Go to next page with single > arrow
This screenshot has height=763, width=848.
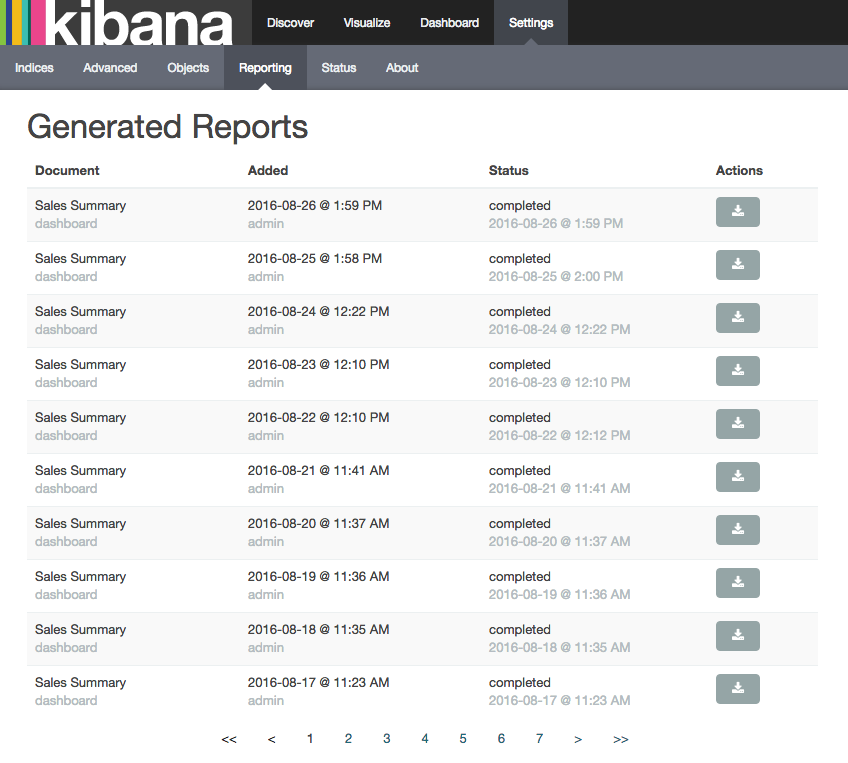pos(578,739)
